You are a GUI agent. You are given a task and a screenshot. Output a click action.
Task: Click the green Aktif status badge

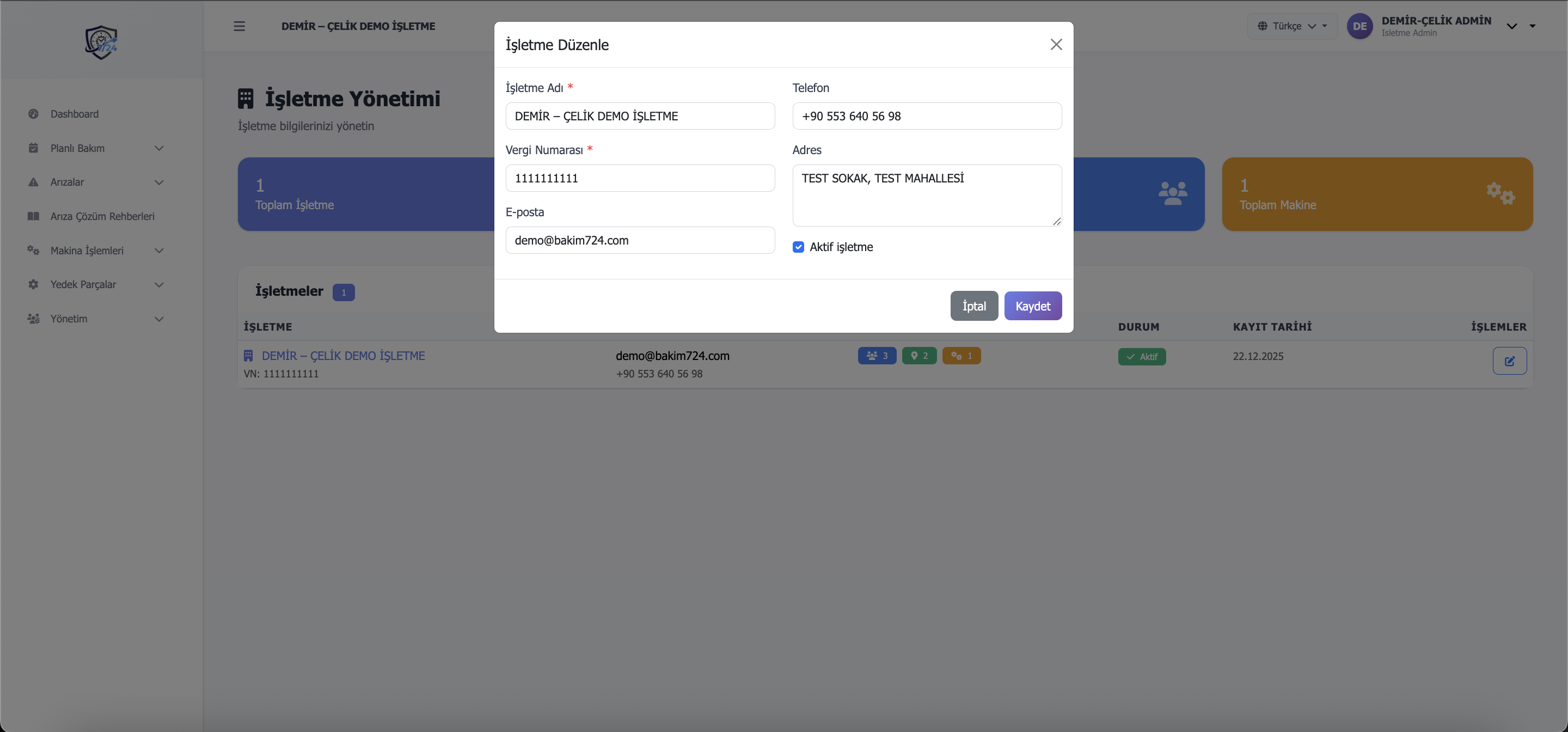(1141, 357)
